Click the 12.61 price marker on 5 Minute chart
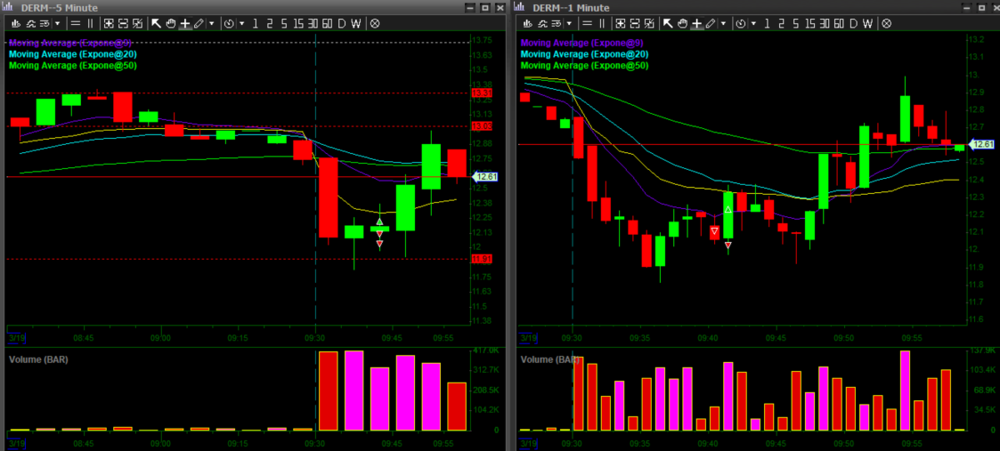This screenshot has width=1000, height=451. coord(485,177)
